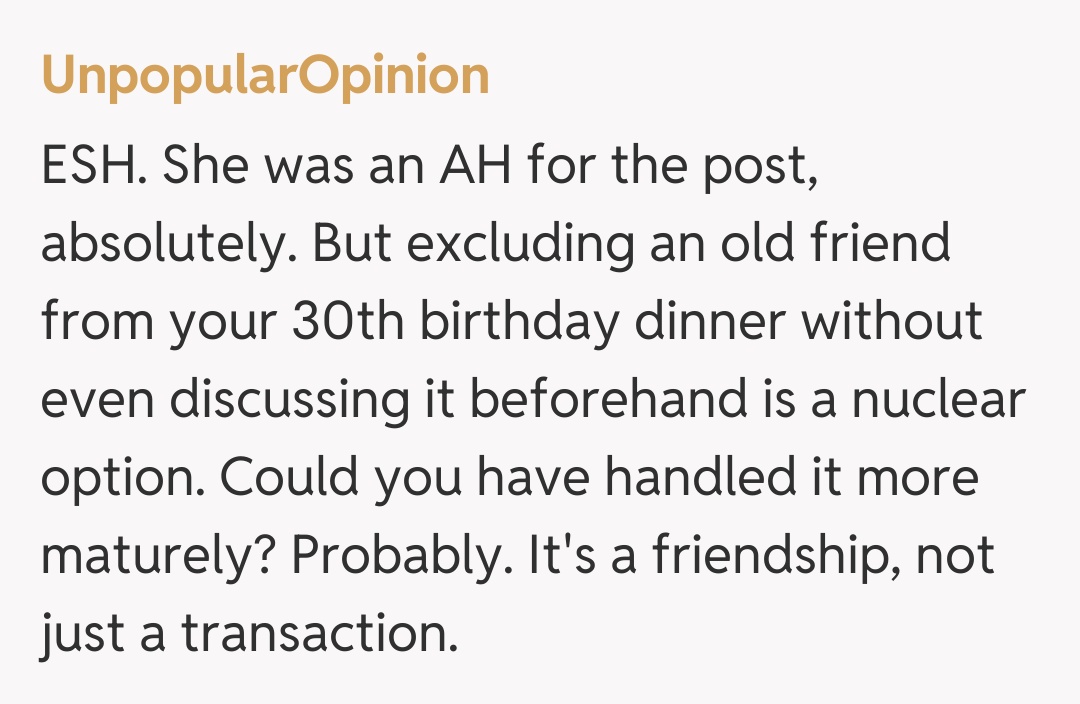Click the word option in the comment

pyautogui.click(x=118, y=480)
